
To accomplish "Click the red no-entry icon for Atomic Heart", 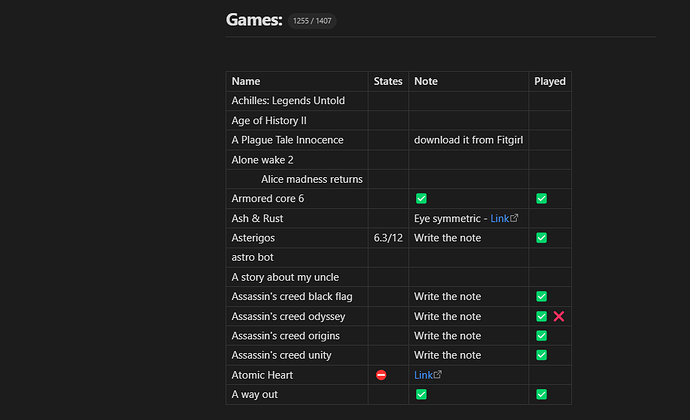I will click(381, 375).
